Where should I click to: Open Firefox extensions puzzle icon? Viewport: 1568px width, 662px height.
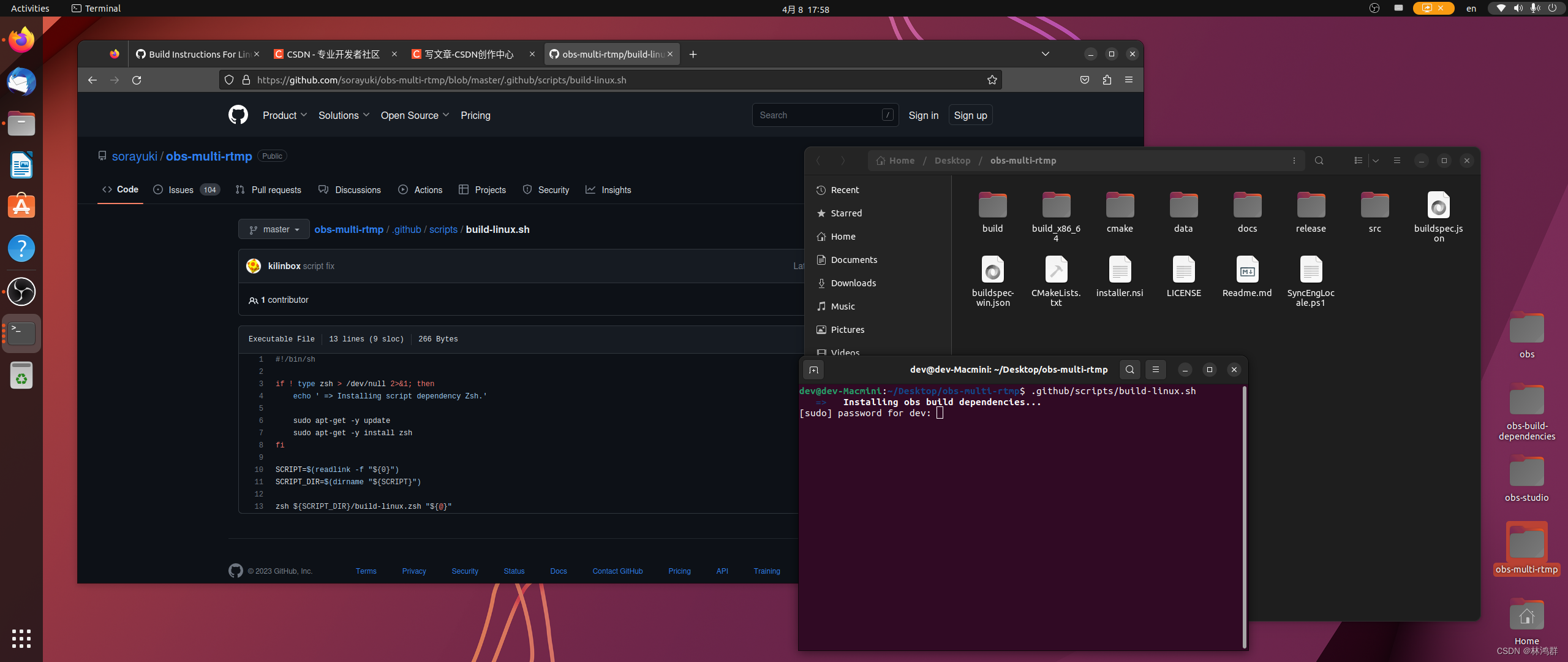coord(1107,80)
